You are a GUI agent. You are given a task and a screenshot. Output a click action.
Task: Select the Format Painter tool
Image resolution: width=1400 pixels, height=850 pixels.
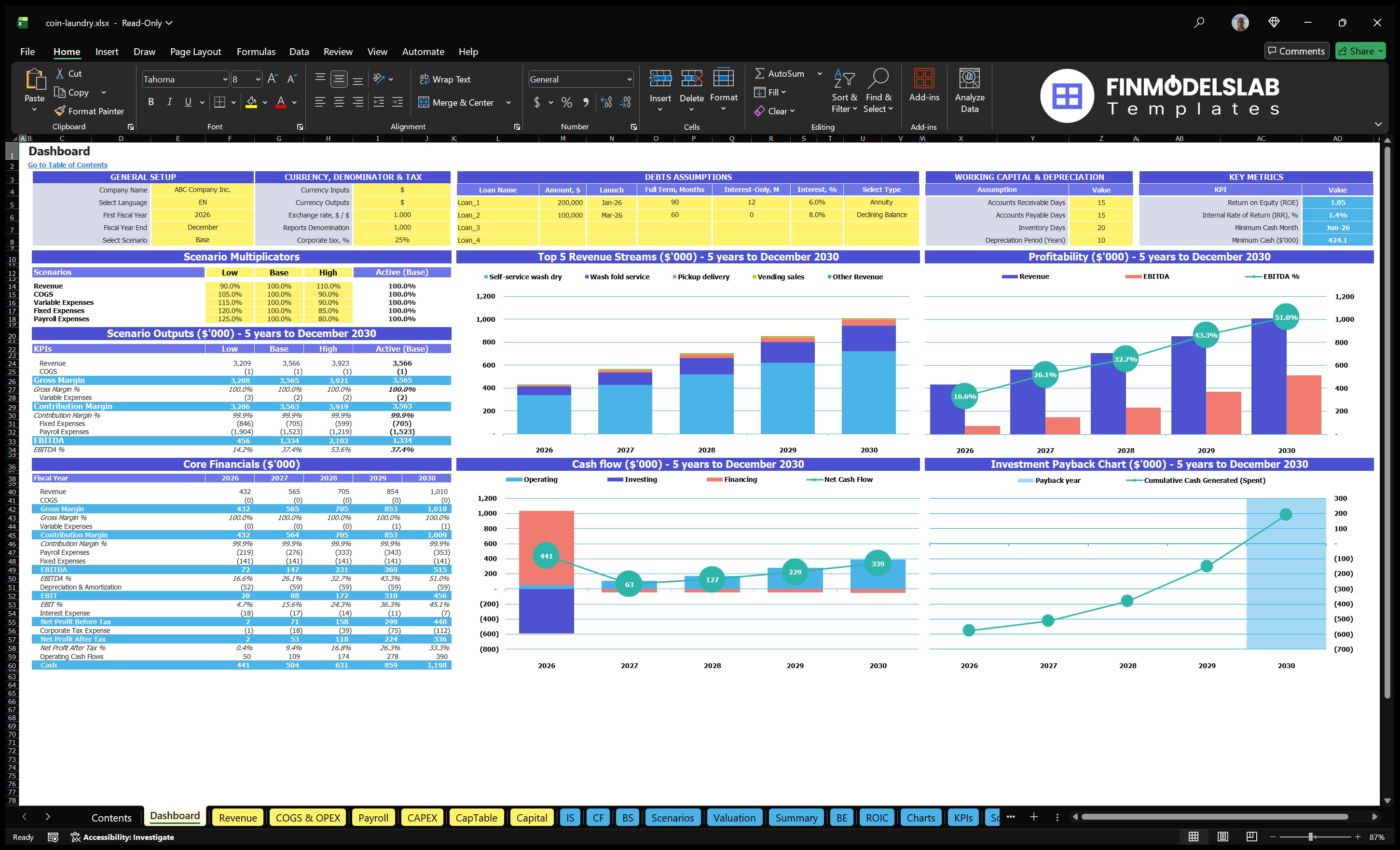[x=89, y=111]
